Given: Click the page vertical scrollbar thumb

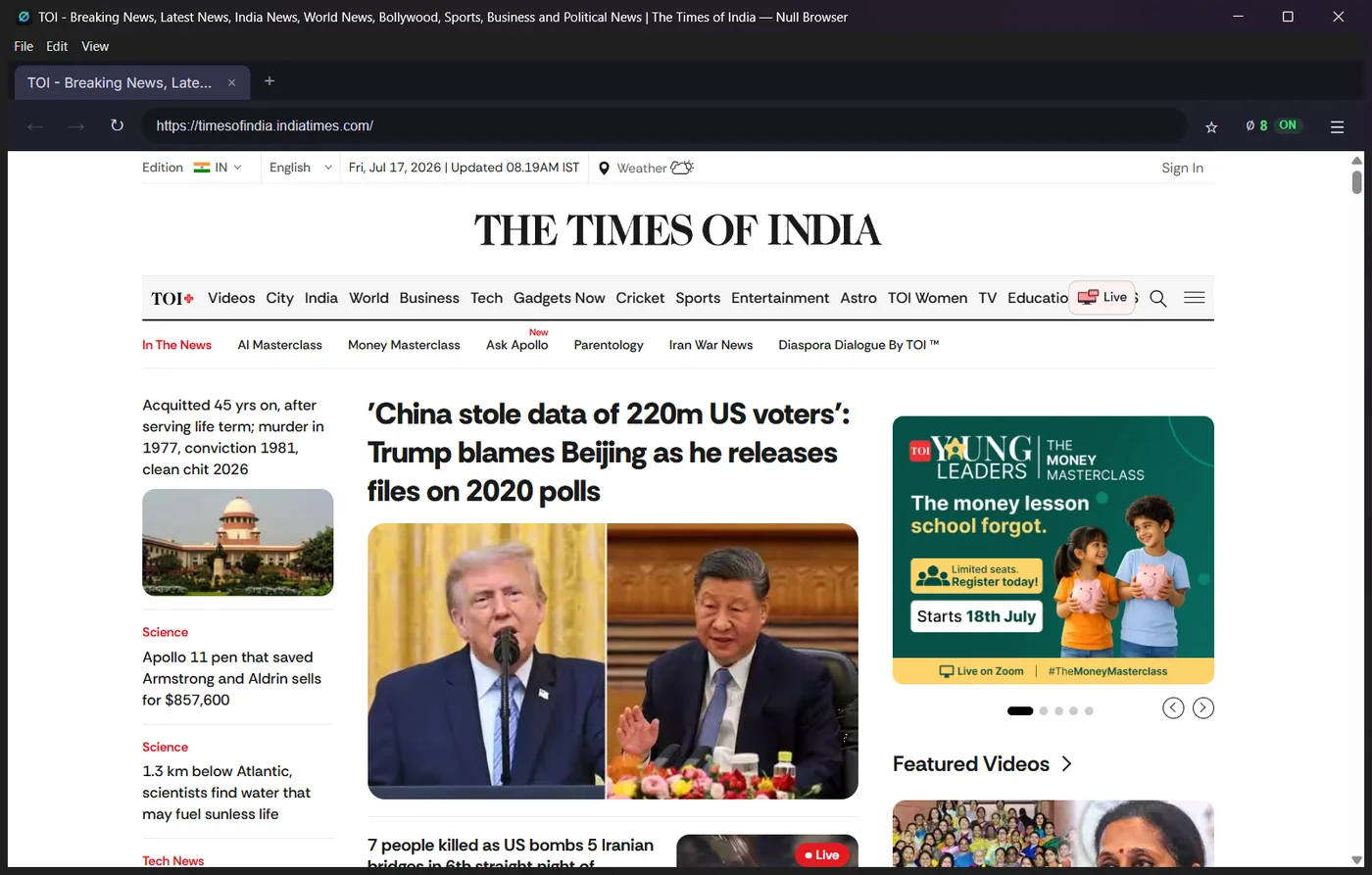Looking at the screenshot, I should (x=1357, y=182).
